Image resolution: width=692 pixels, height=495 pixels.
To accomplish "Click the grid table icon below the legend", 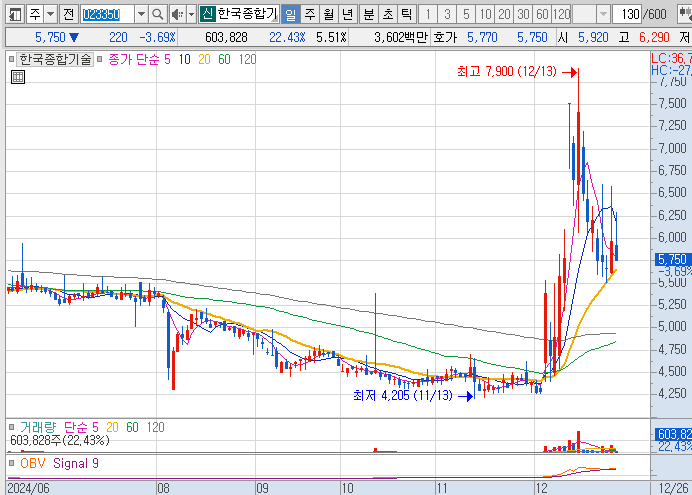I will pos(18,77).
